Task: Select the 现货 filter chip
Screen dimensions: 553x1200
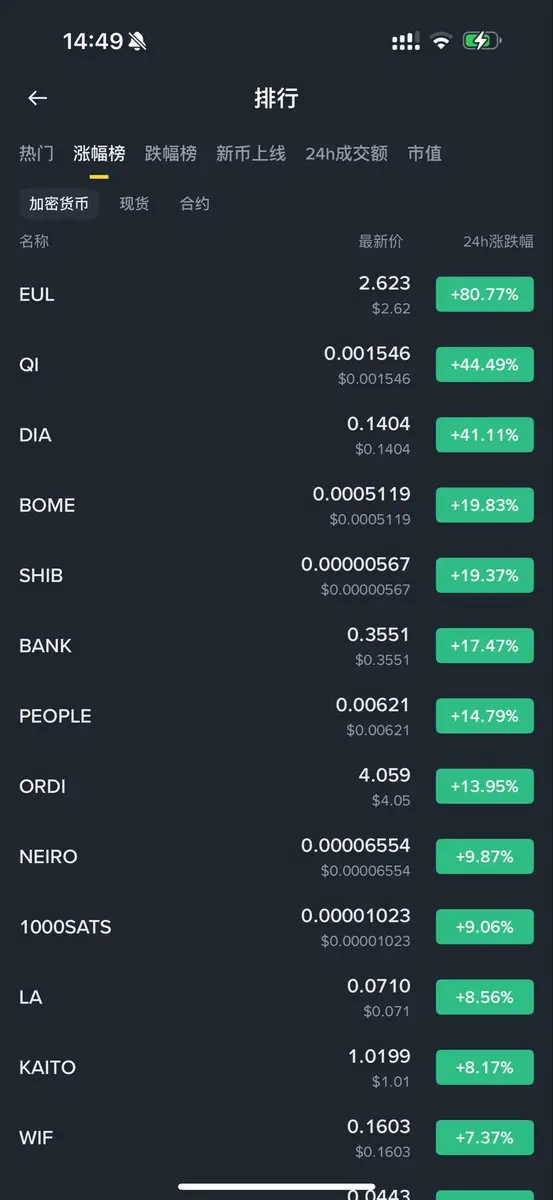Action: 134,204
